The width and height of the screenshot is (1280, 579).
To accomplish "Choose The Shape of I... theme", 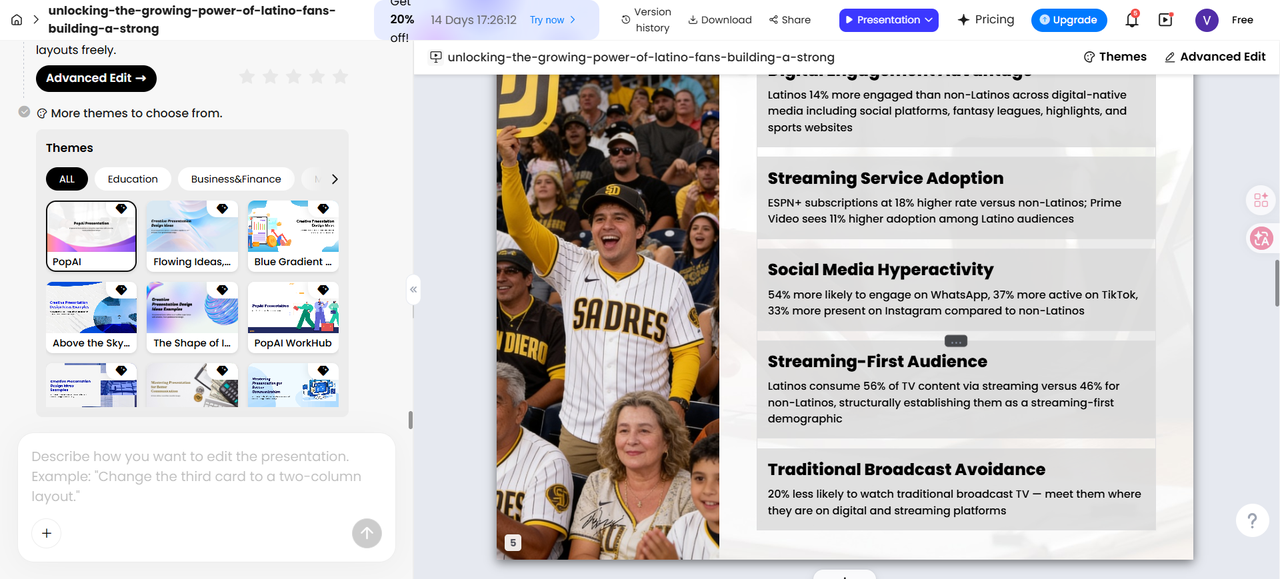I will point(192,317).
